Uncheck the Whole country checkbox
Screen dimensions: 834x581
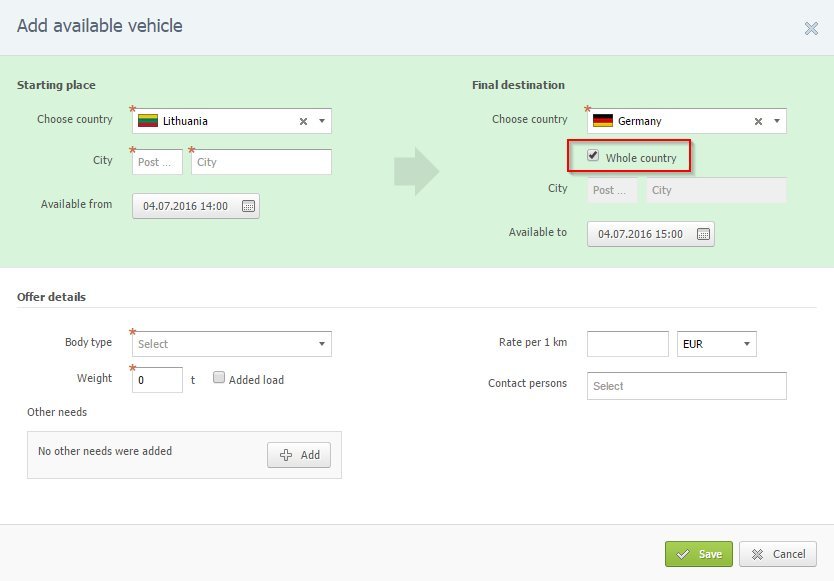594,156
